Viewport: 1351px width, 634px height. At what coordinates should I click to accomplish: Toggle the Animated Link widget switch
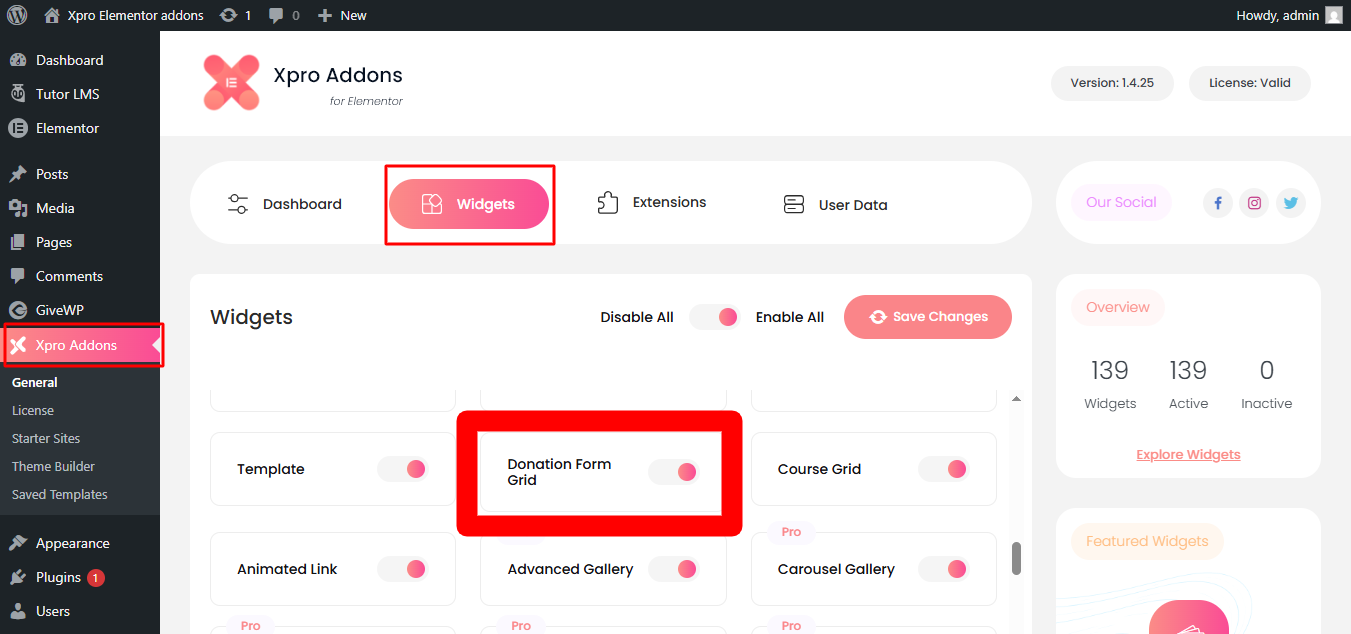(x=402, y=569)
